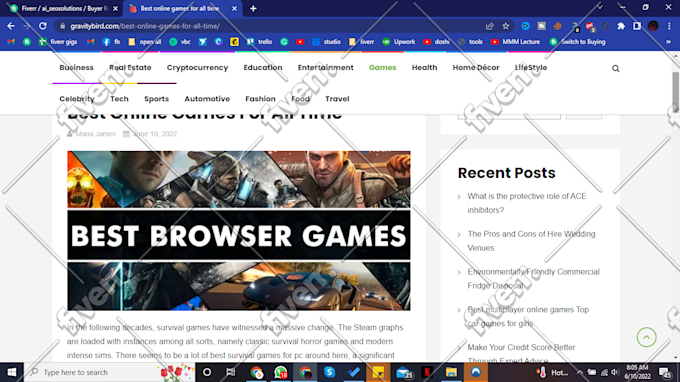
Task: Open the Switch to Buying bookmark
Action: [x=578, y=42]
